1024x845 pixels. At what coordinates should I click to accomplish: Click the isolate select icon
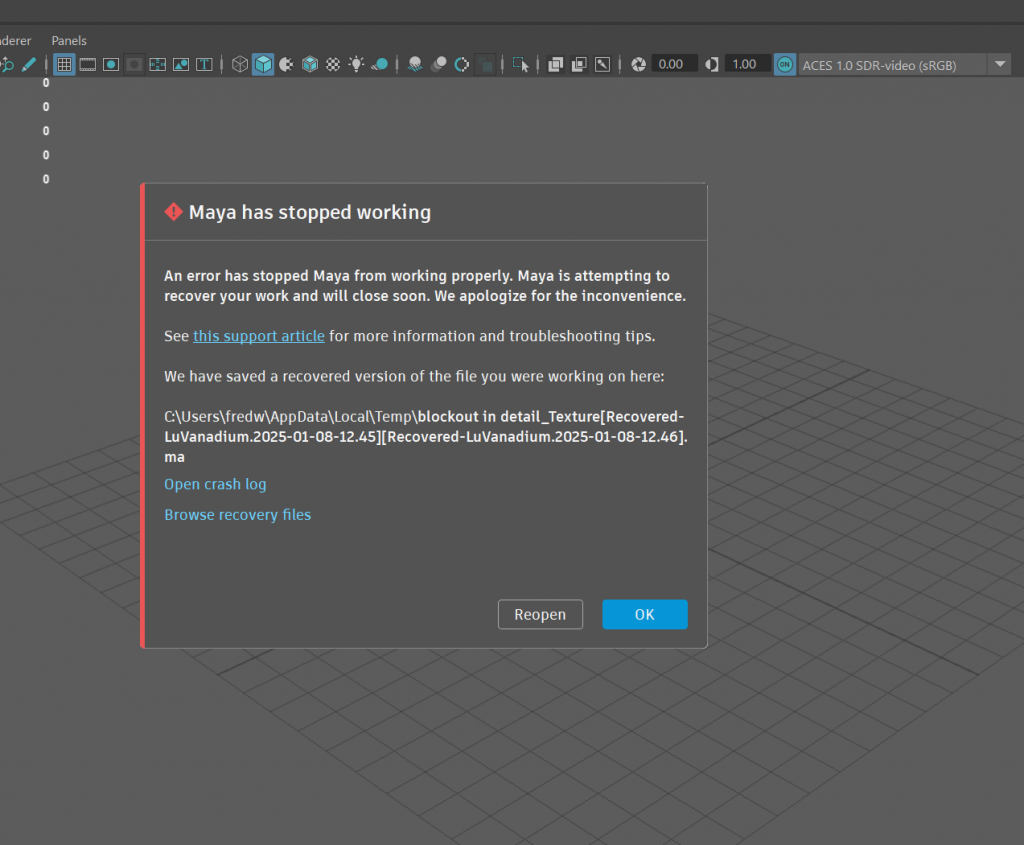pos(520,65)
